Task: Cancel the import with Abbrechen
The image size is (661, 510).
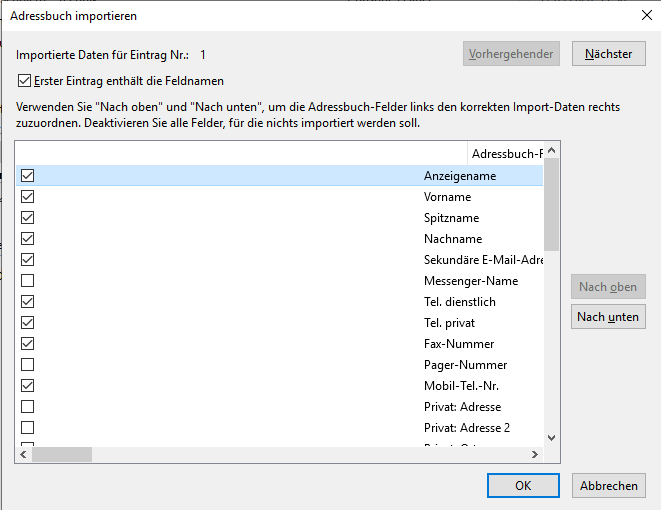Action: [608, 485]
